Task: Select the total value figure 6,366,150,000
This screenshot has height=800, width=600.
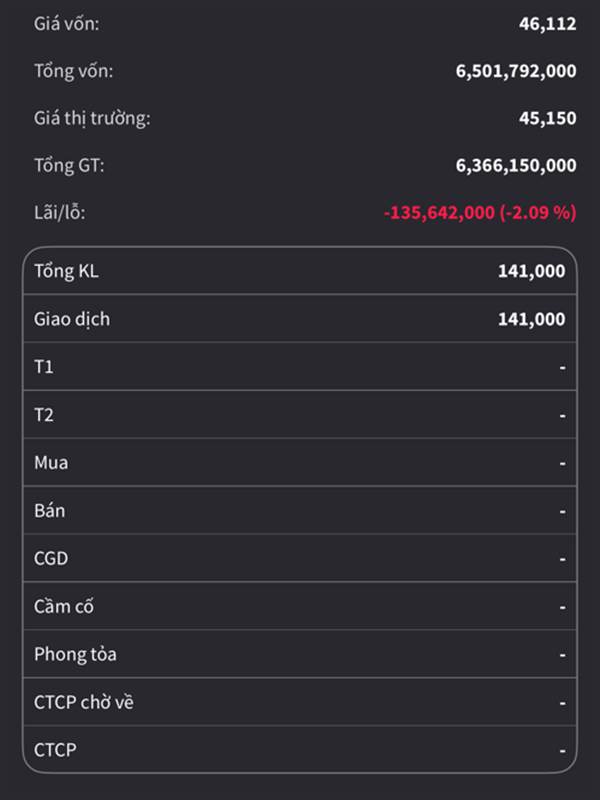Action: (x=516, y=166)
